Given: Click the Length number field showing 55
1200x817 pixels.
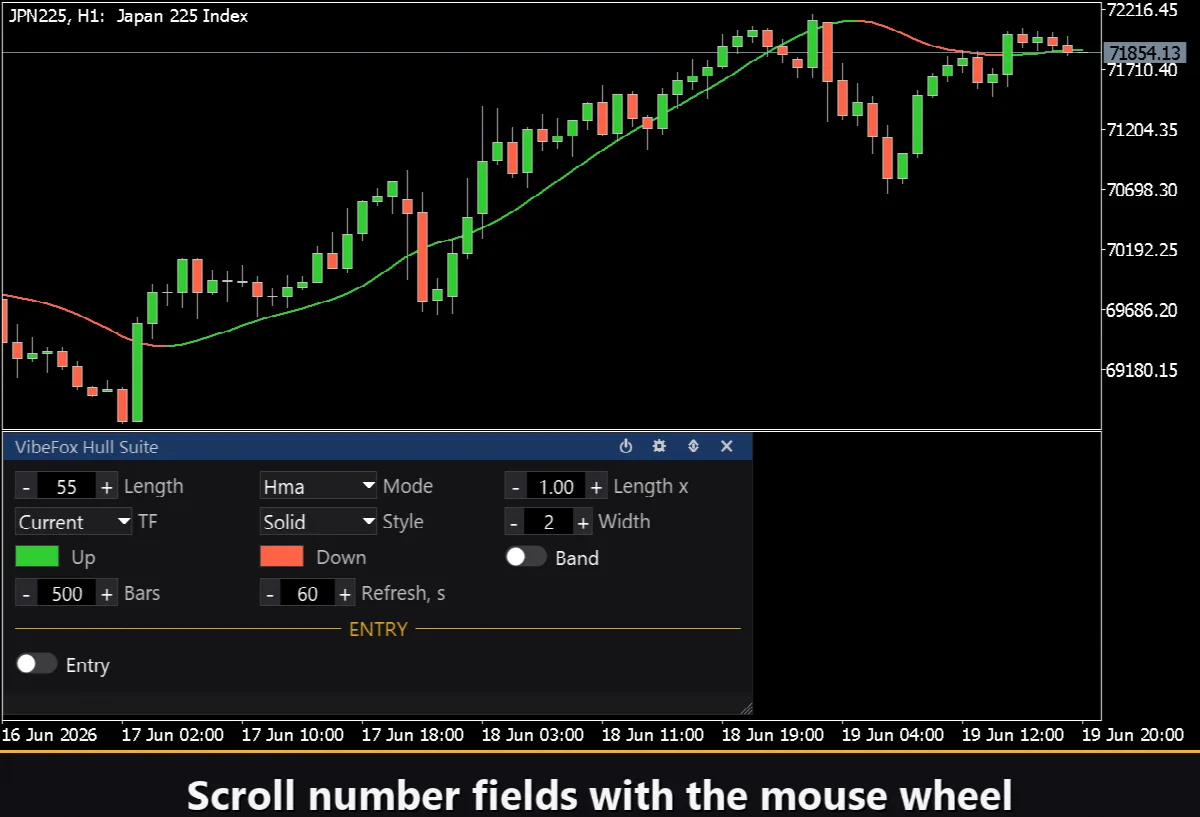Looking at the screenshot, I should tap(67, 487).
